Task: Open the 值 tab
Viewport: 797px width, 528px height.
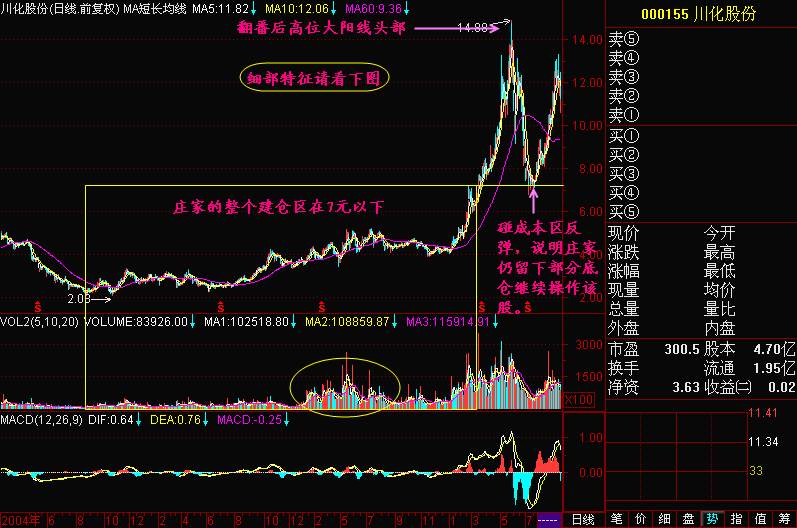Action: (x=760, y=519)
